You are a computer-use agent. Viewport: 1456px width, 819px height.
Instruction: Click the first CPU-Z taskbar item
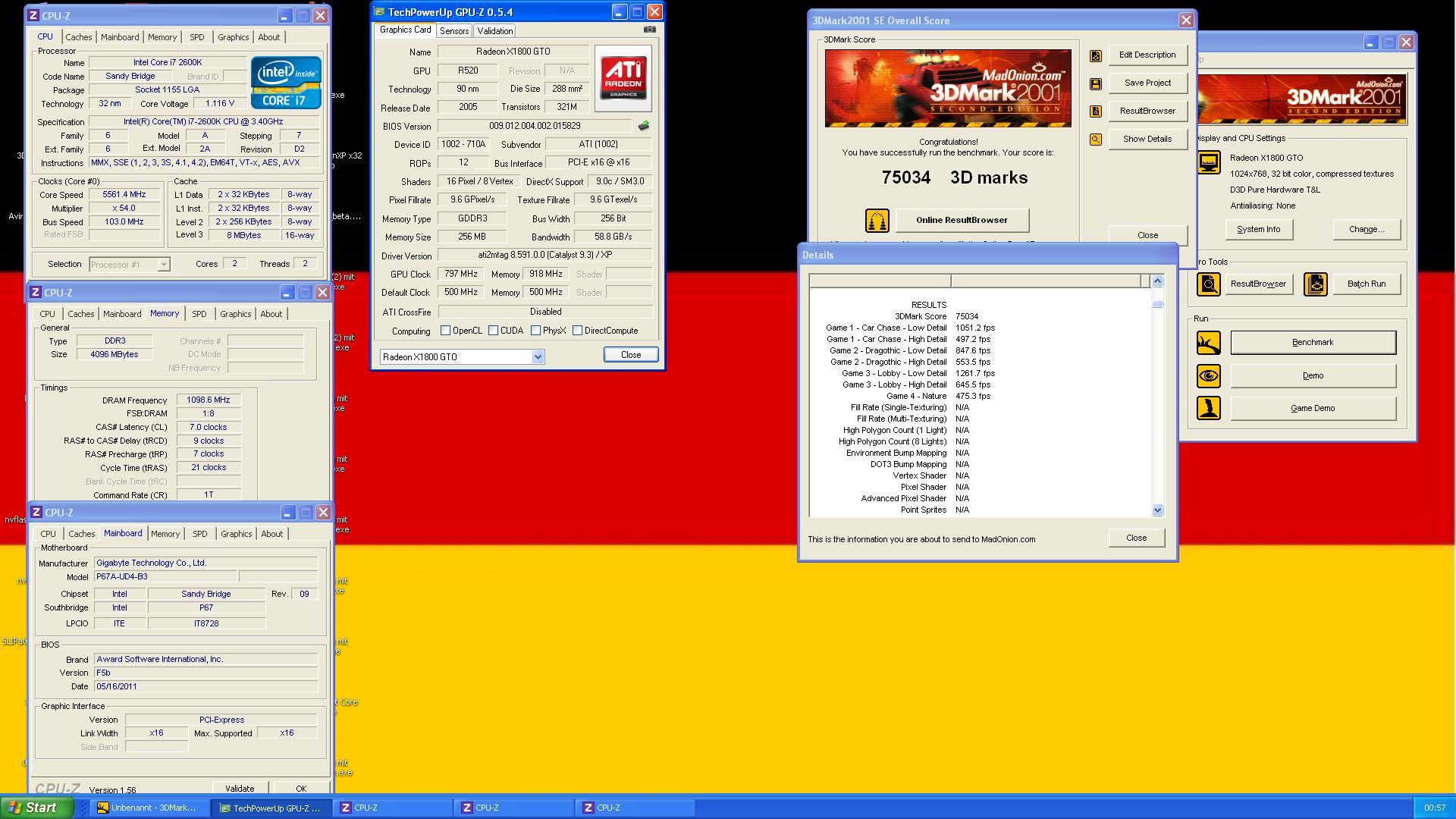point(393,808)
